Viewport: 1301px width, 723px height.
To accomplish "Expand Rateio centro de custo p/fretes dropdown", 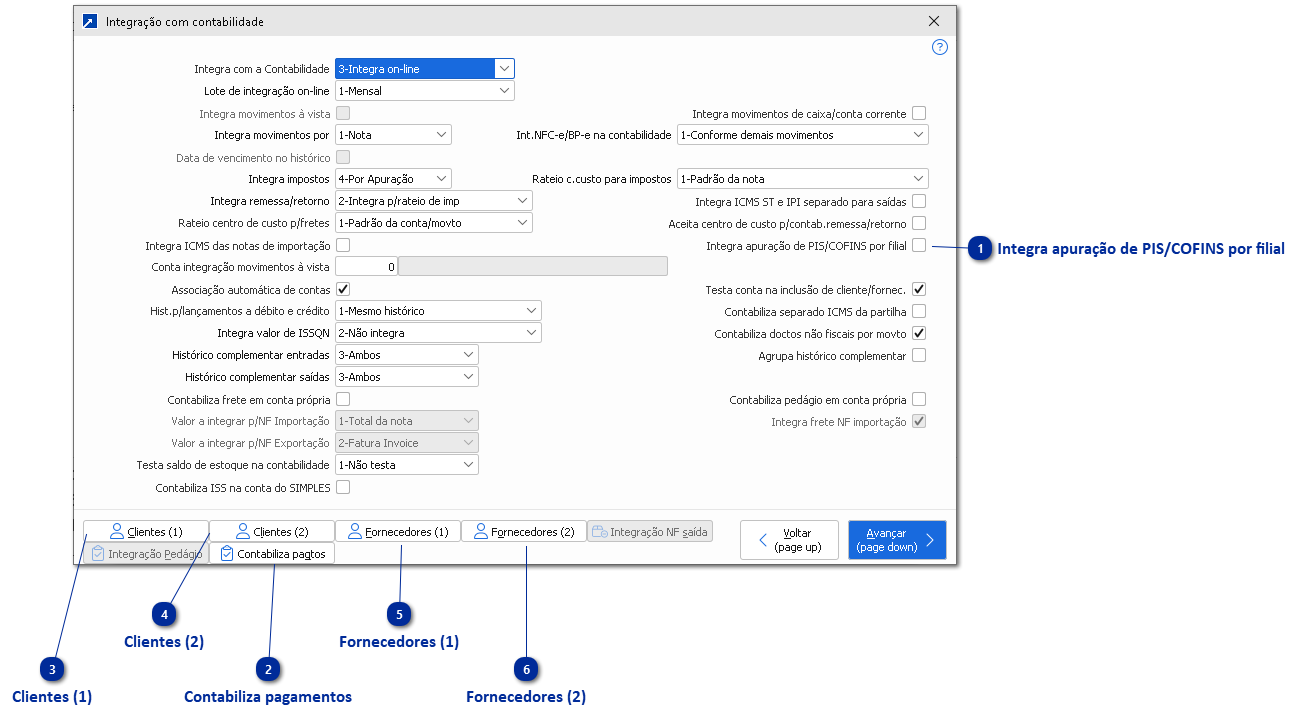I will 434,223.
